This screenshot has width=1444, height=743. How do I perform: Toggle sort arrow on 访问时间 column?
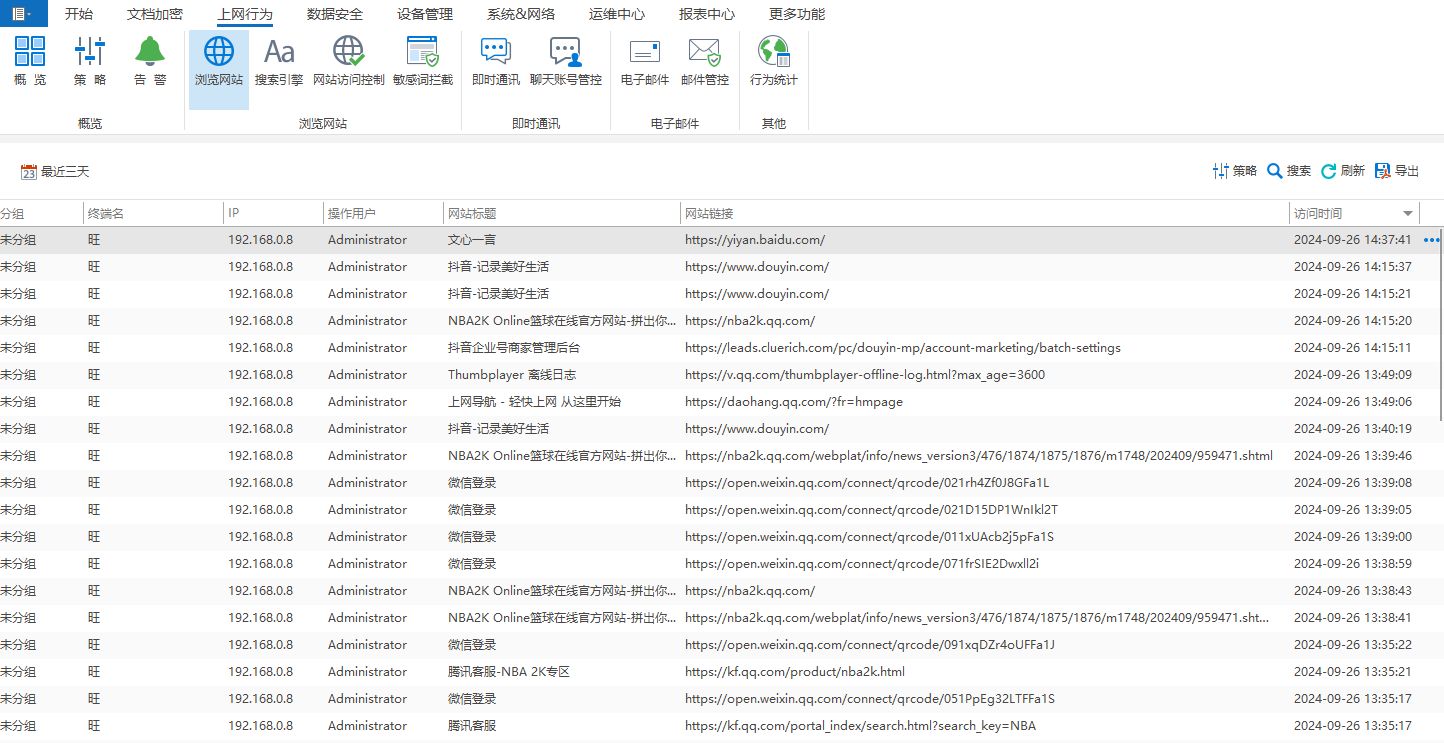tap(1408, 213)
